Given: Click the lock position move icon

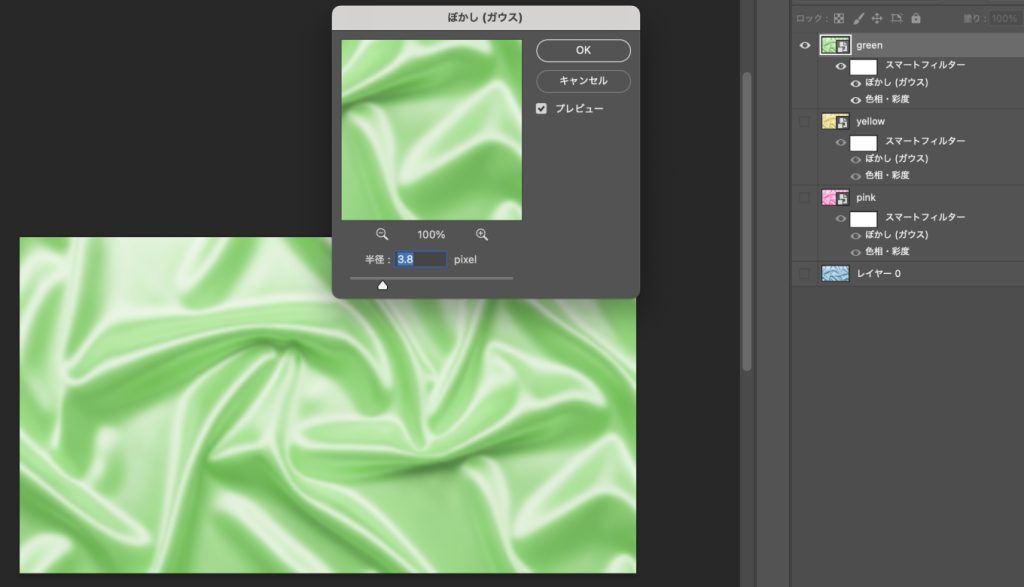Looking at the screenshot, I should click(876, 18).
